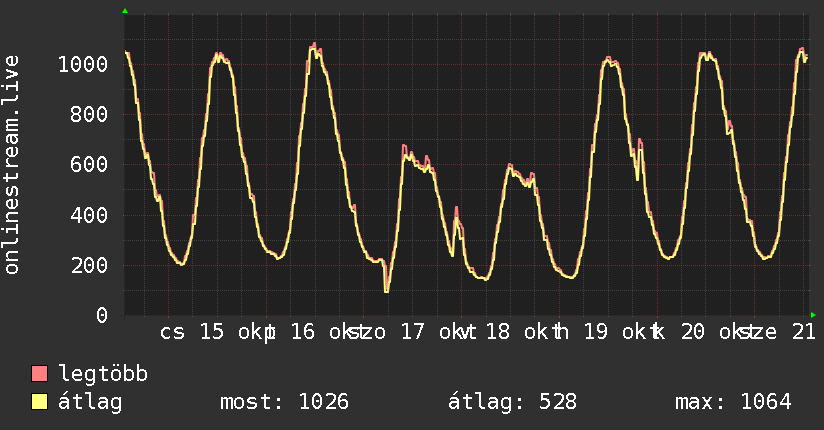The height and width of the screenshot is (430, 824).
Task: Click the onlinestream.live axis title
Action: (x=11, y=165)
